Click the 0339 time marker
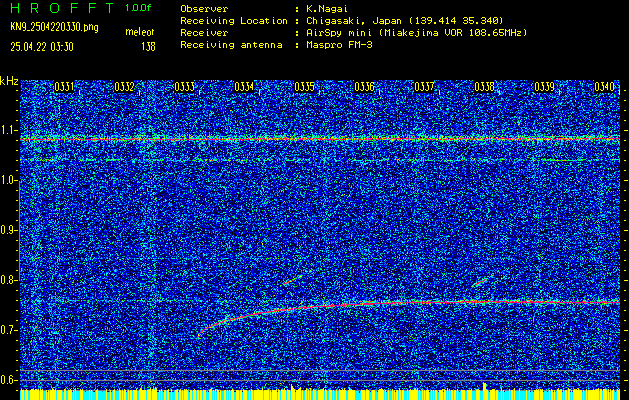Screen dimensions: 629x400 point(544,87)
